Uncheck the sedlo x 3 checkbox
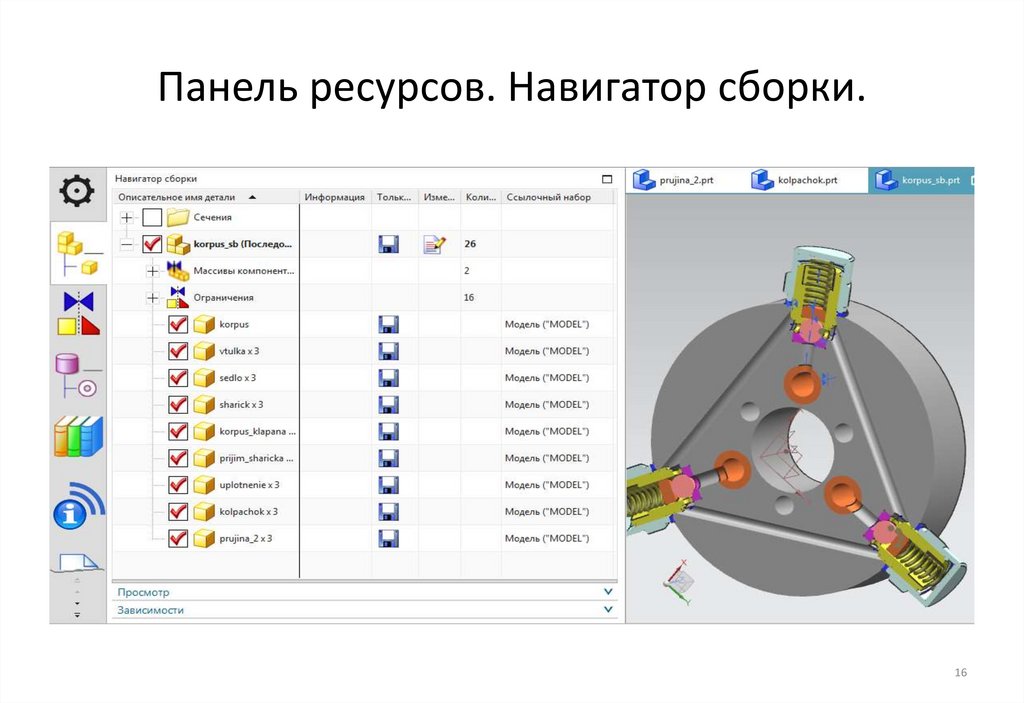The height and width of the screenshot is (703, 1024). pos(178,378)
